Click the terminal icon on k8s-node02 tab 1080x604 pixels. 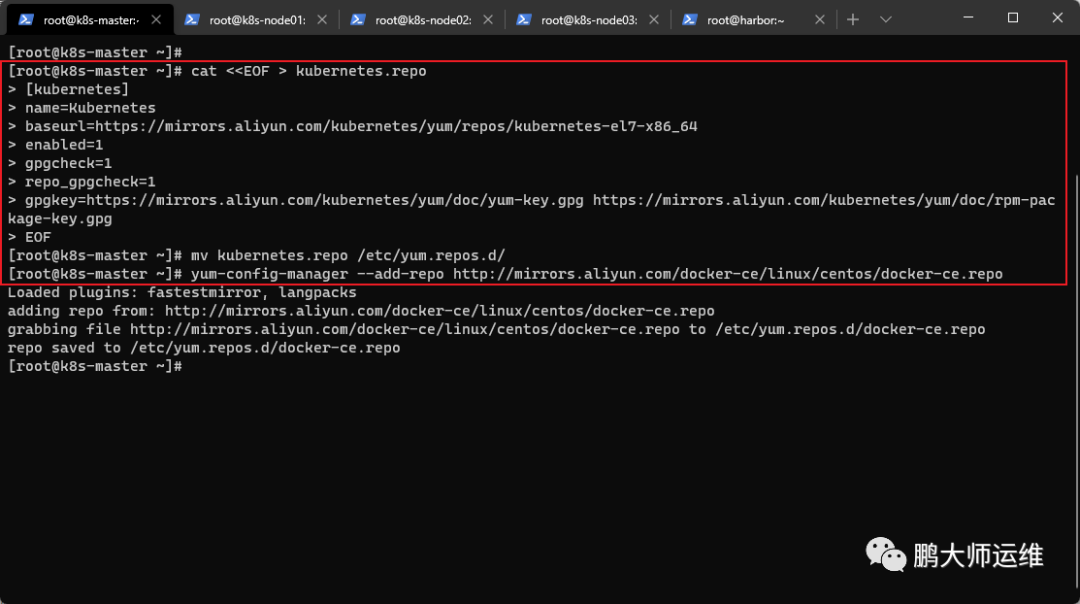click(357, 19)
